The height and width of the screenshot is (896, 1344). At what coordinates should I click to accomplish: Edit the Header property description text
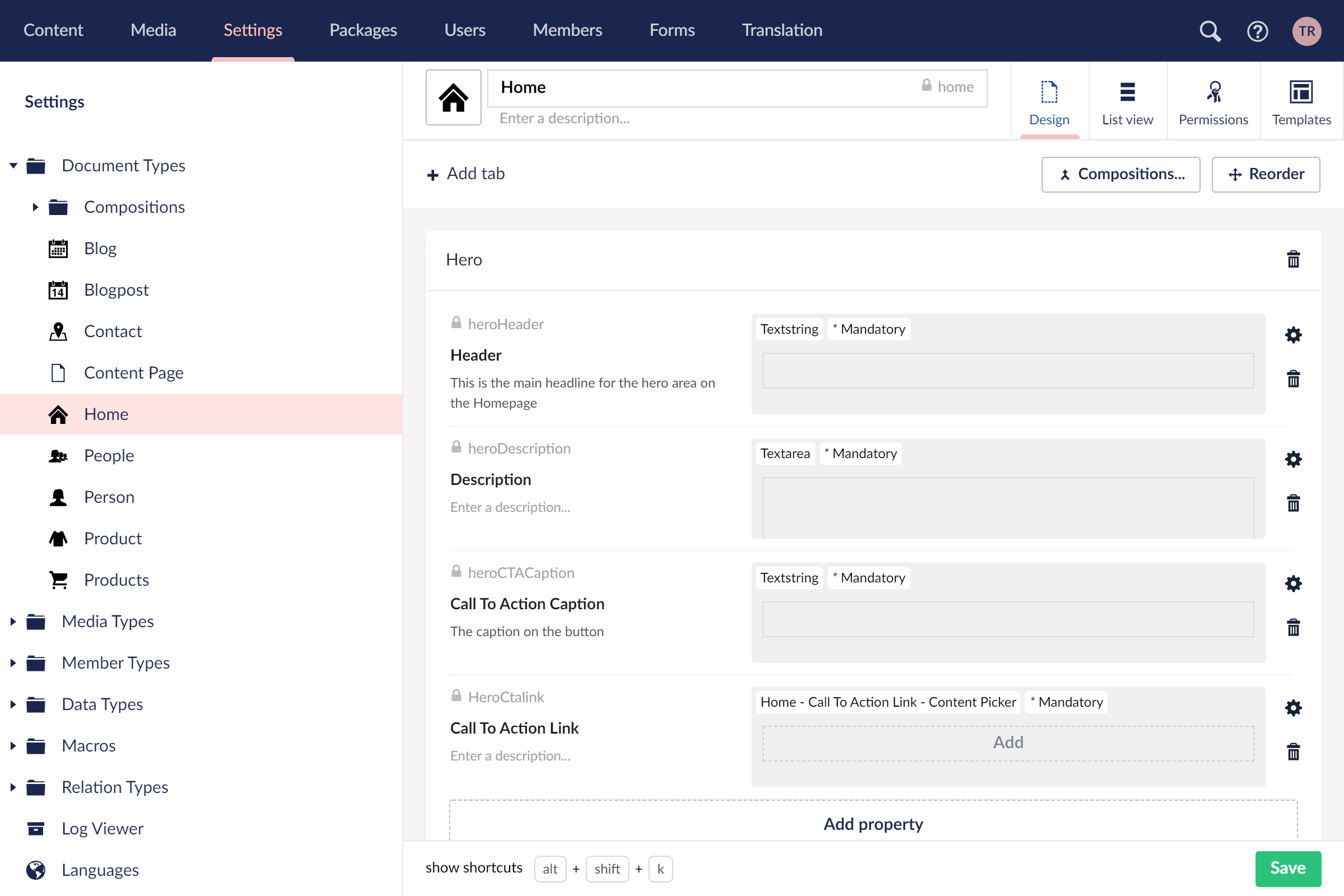pyautogui.click(x=583, y=393)
